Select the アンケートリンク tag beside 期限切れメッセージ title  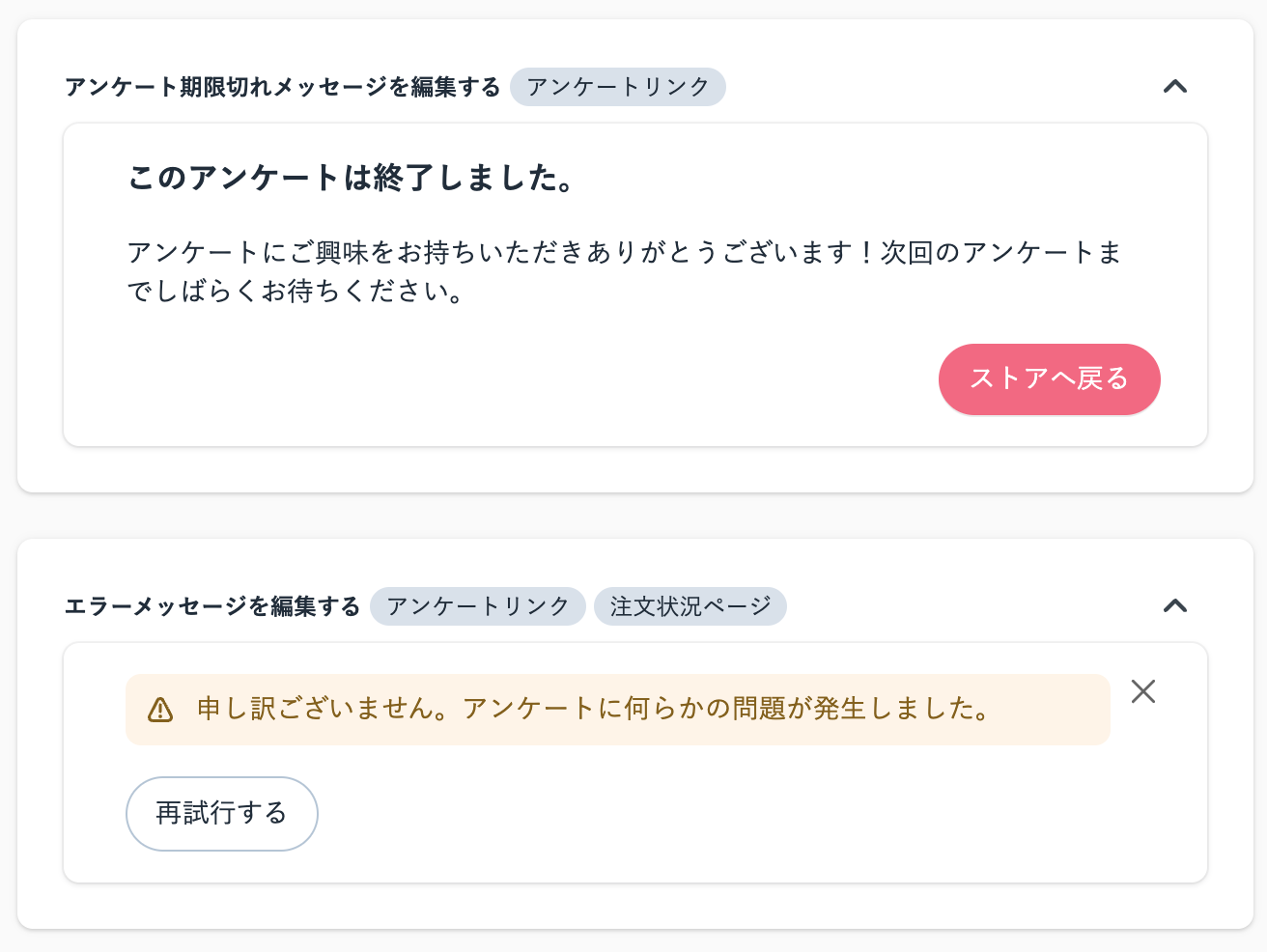coord(617,87)
